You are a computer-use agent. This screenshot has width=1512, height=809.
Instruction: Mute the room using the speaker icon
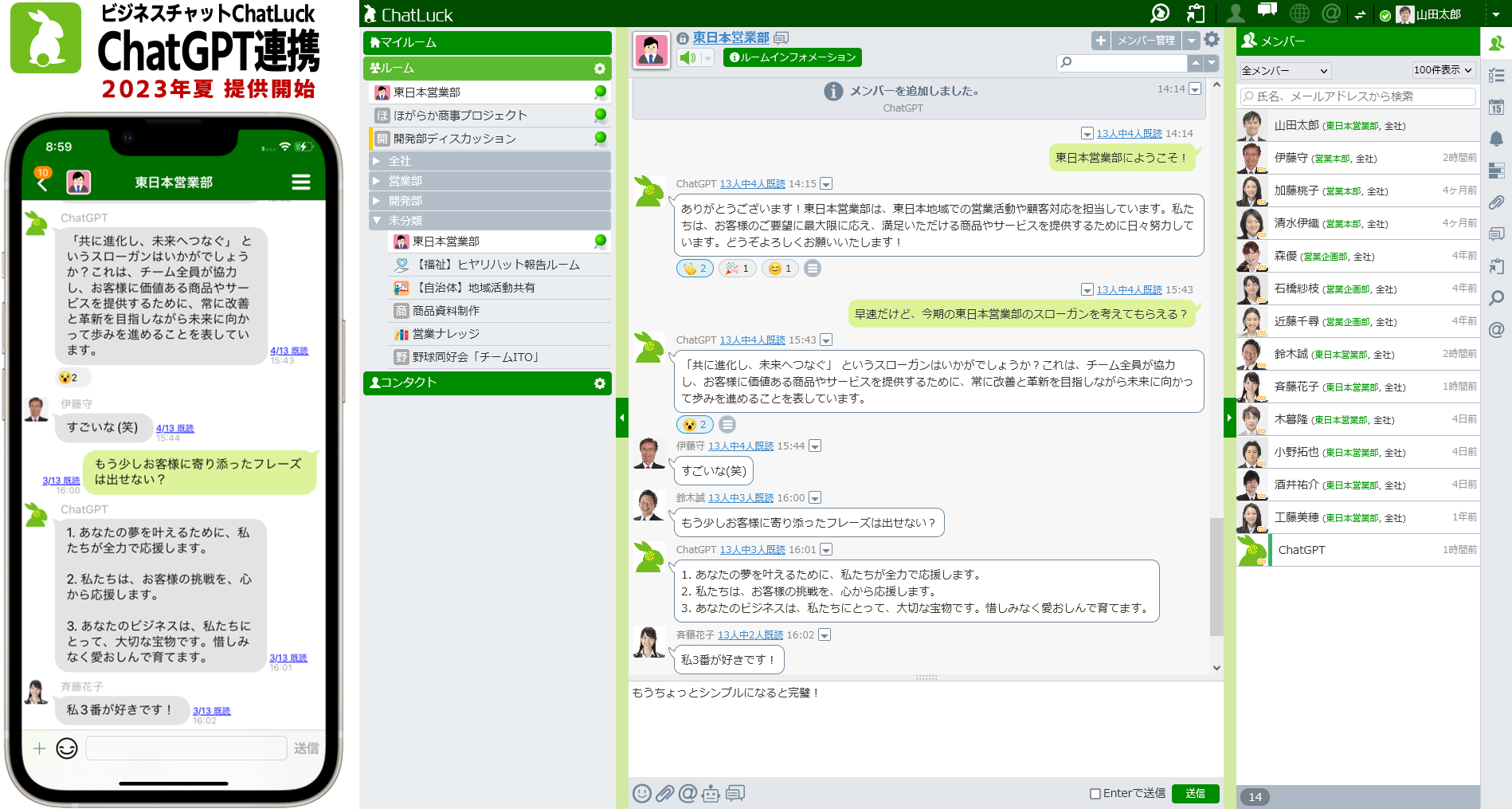687,57
